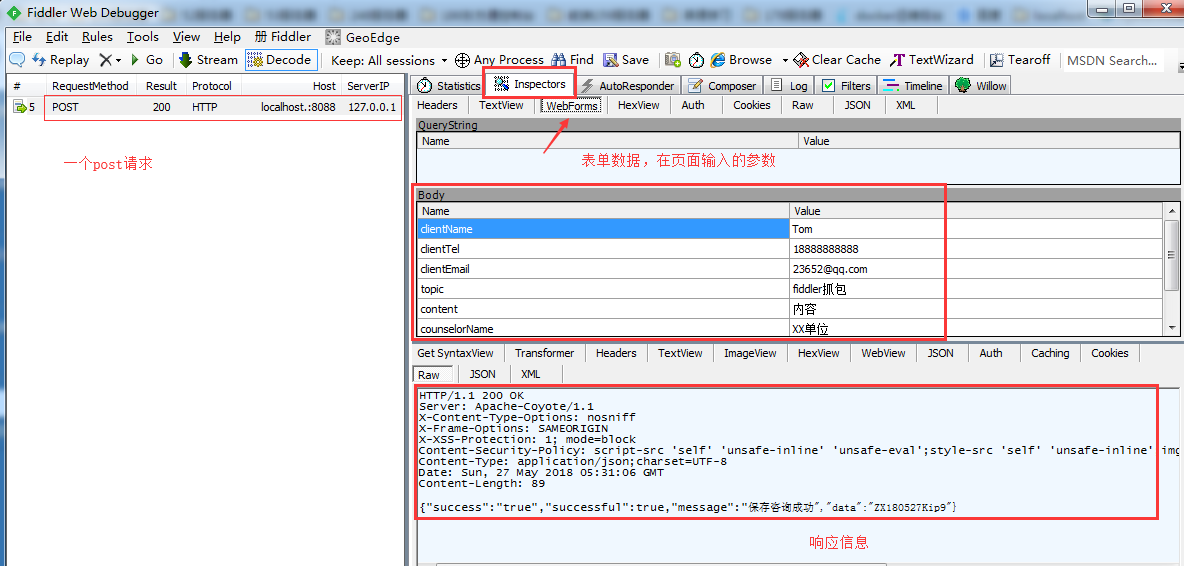Sort by Protocol column header
Image resolution: width=1184 pixels, height=566 pixels.
click(211, 86)
